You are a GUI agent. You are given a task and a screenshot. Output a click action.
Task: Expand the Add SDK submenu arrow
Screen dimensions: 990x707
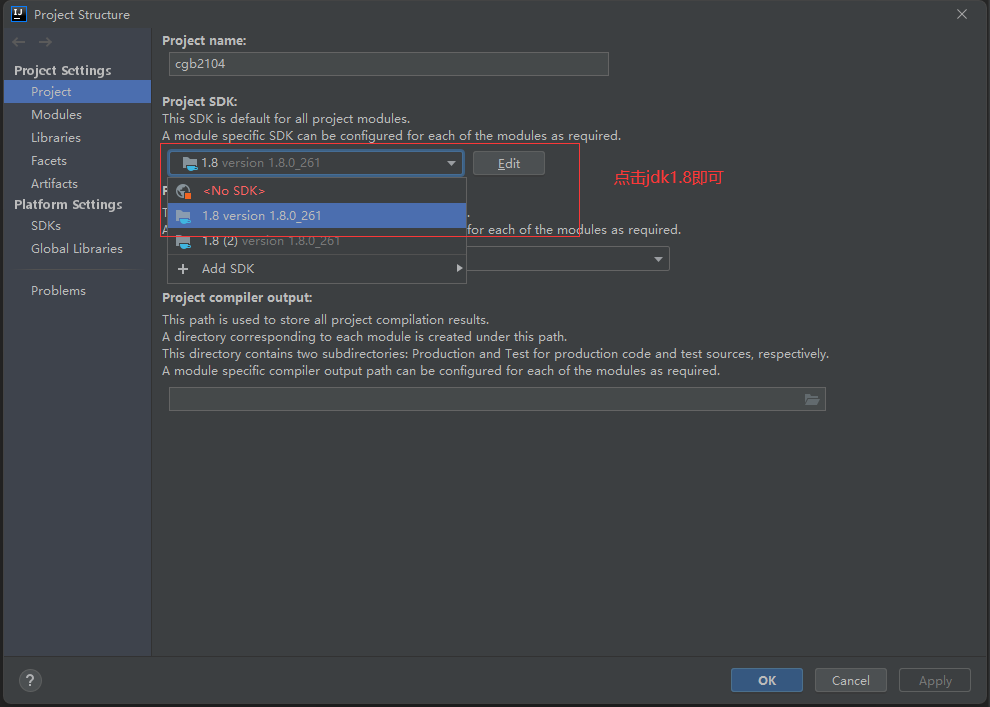(x=460, y=268)
